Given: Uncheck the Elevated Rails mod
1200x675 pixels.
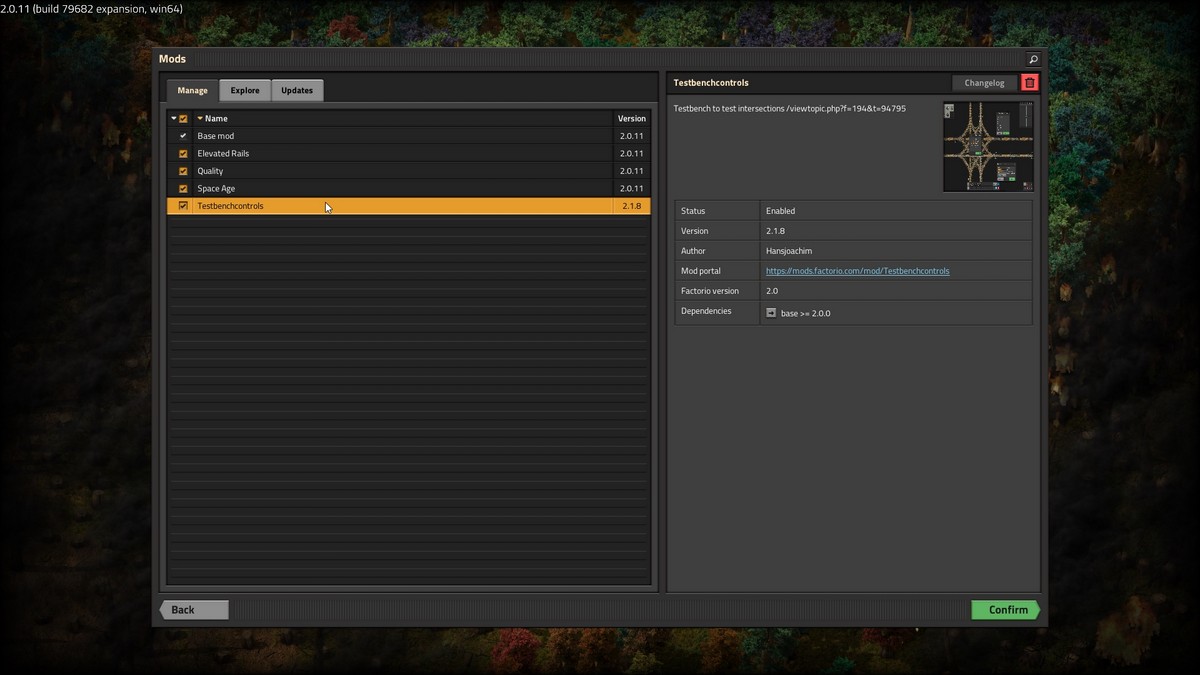Looking at the screenshot, I should (x=183, y=153).
